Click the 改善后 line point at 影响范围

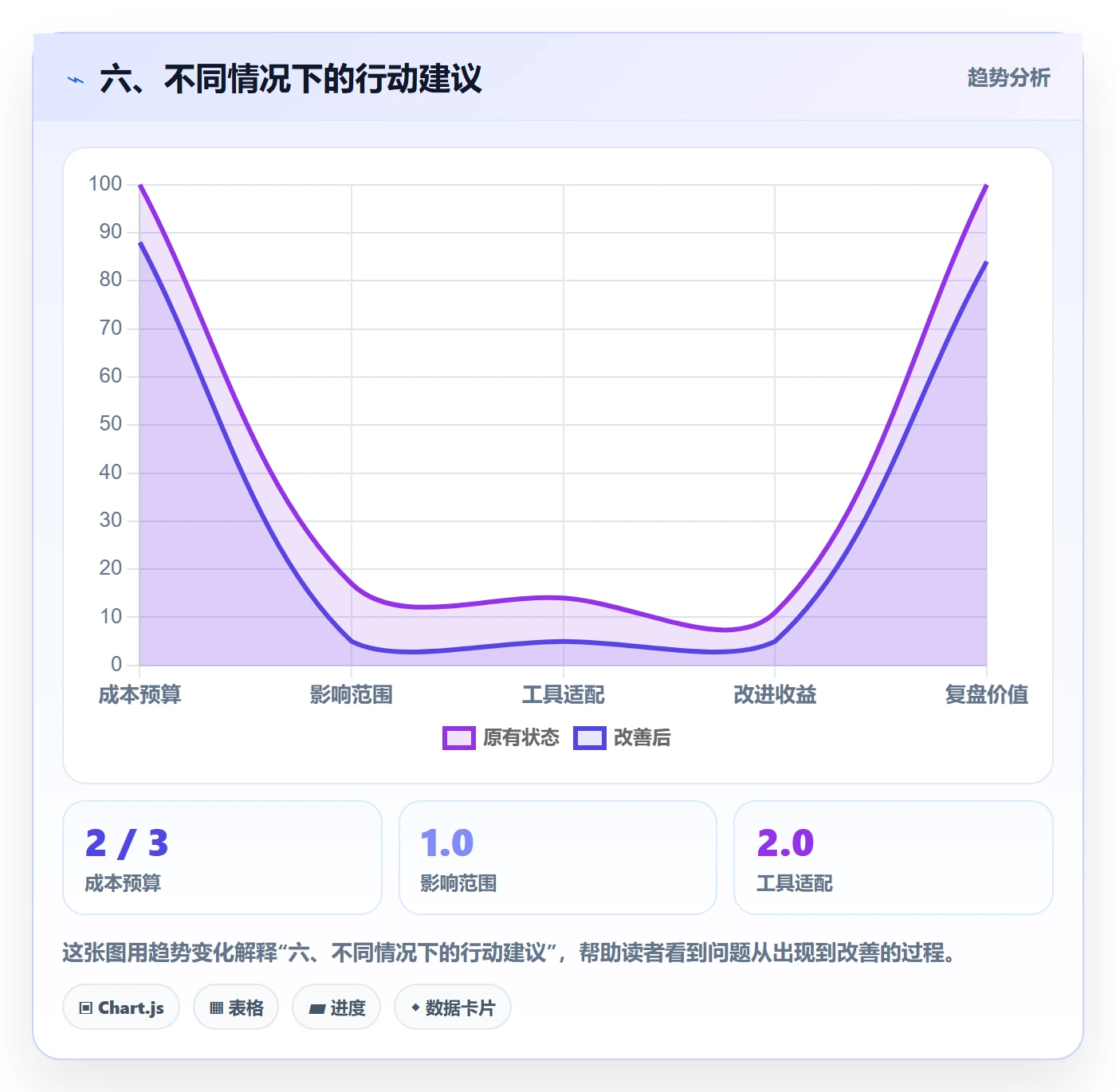tap(352, 641)
